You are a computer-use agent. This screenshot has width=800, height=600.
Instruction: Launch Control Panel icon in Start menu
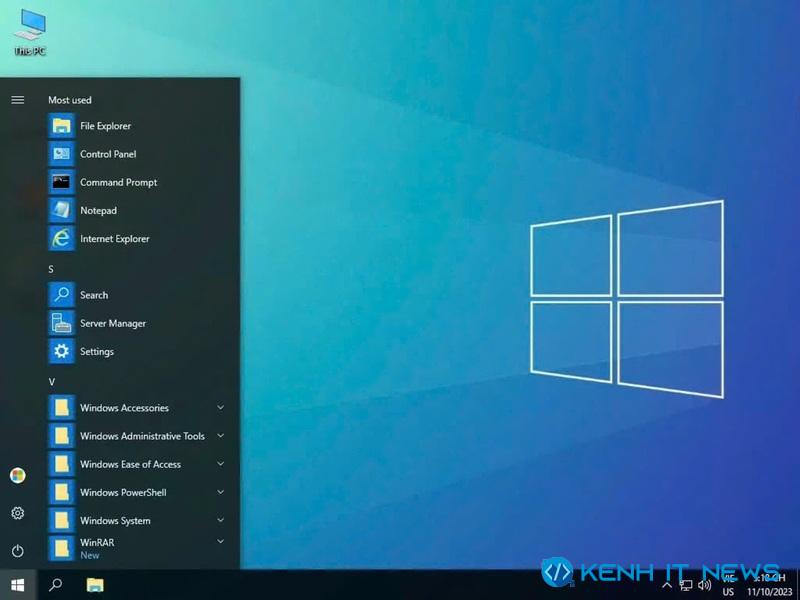tap(62, 154)
